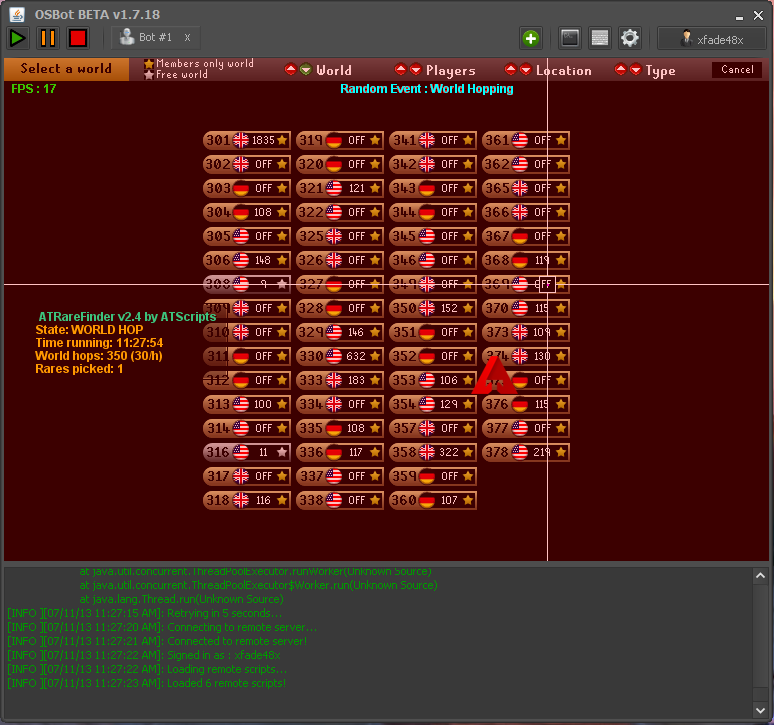Minimize the OSBot window

739,17
